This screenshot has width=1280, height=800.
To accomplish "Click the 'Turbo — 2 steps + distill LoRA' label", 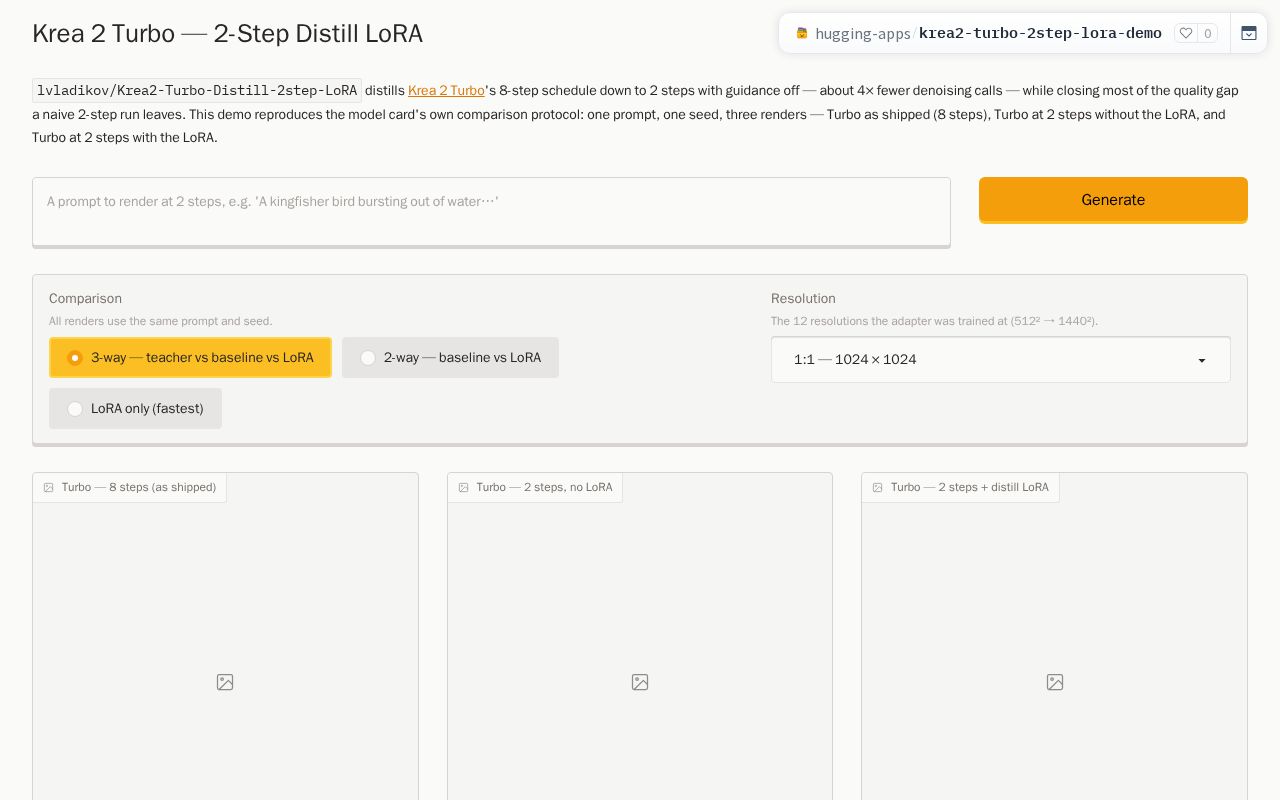I will 970,487.
